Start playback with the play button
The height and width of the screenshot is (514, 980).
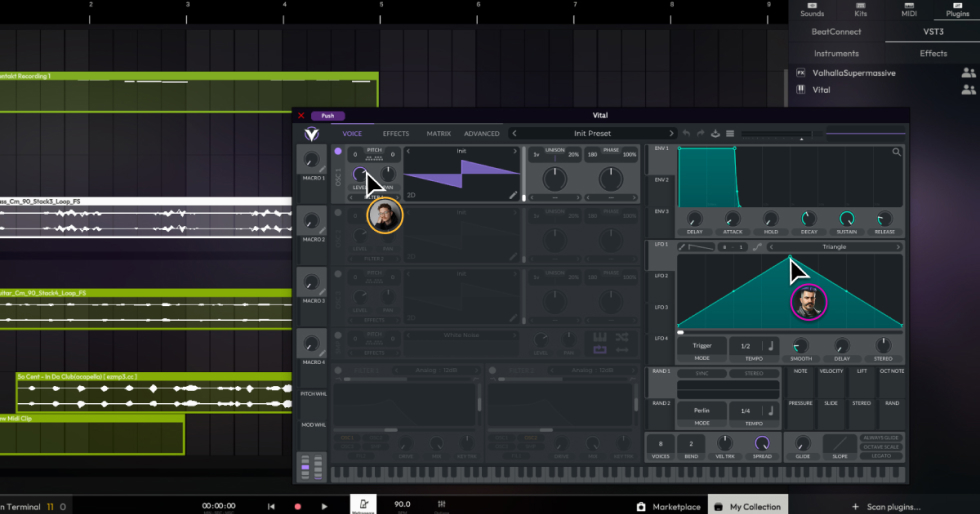point(324,506)
